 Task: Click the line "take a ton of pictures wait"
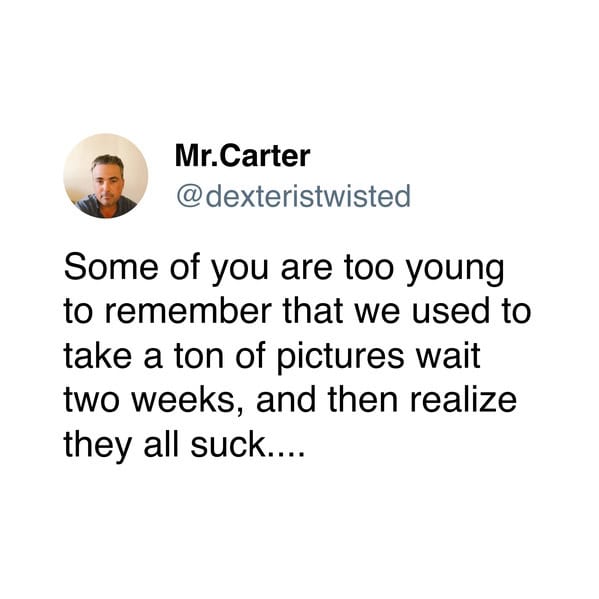(272, 357)
